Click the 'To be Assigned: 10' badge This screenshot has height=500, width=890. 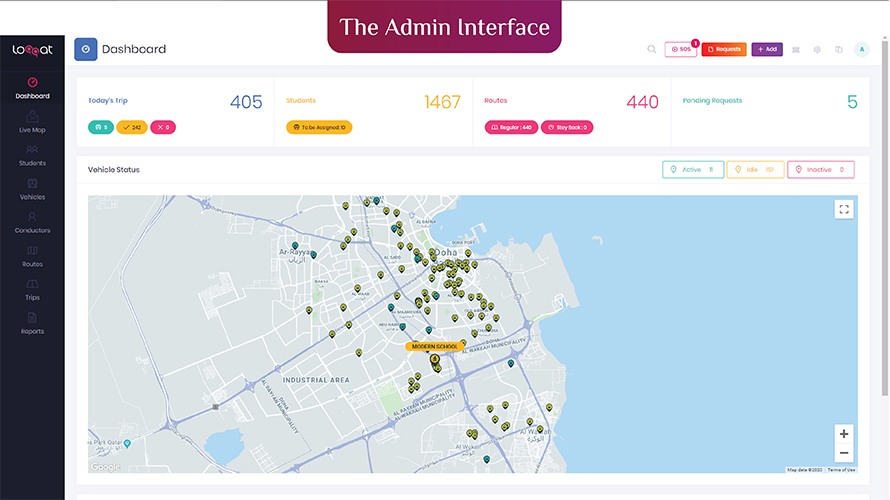(319, 128)
